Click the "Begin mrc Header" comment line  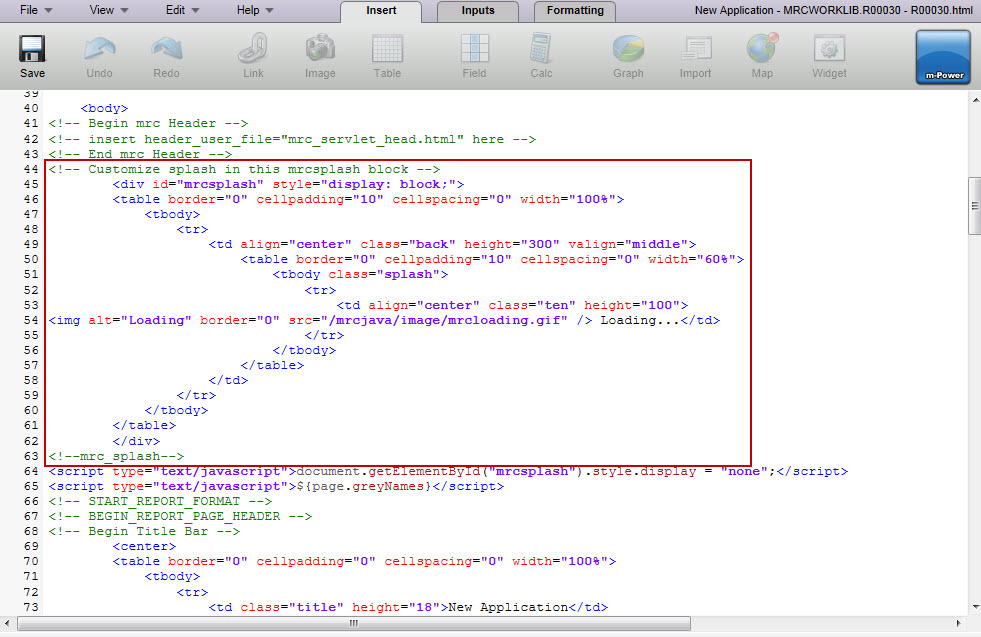click(x=148, y=123)
